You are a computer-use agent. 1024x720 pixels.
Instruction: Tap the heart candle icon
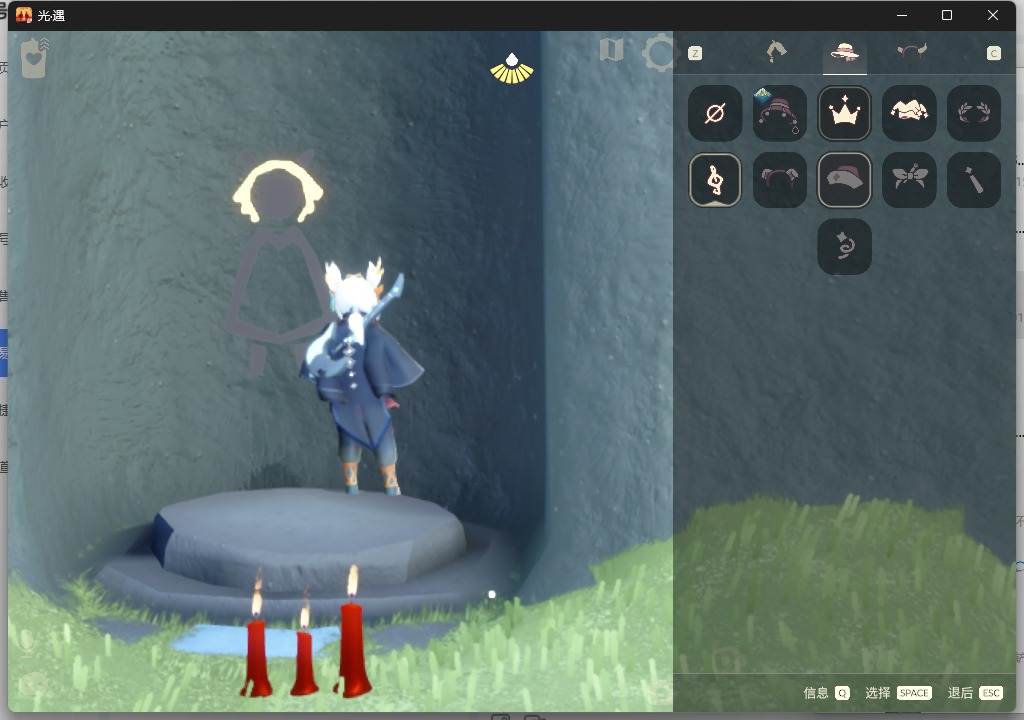click(34, 59)
